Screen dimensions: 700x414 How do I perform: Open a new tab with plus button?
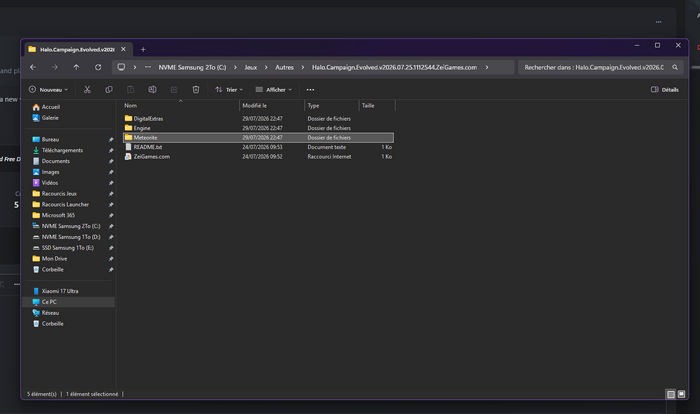point(143,50)
